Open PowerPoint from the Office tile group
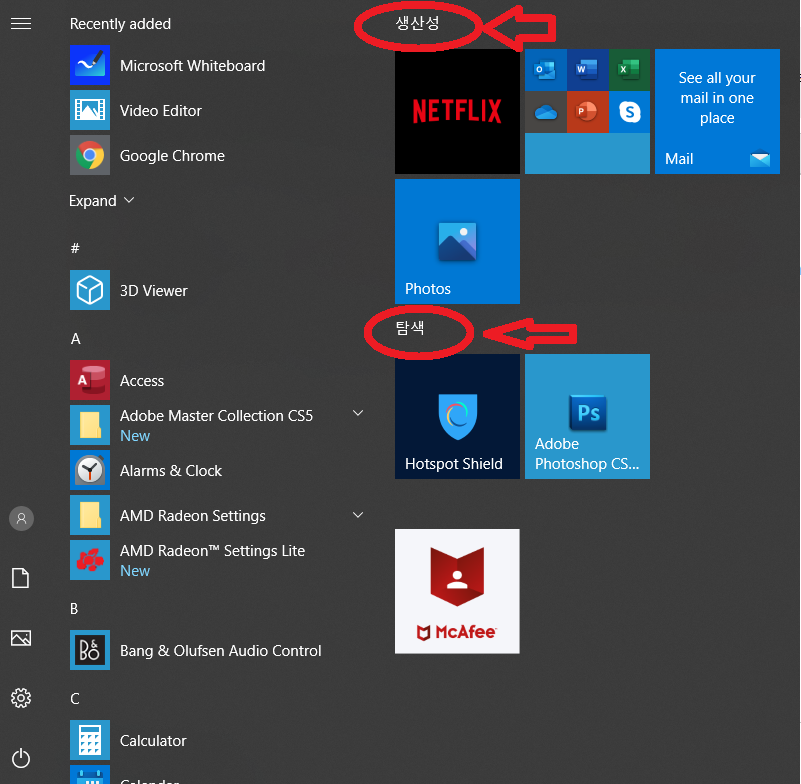This screenshot has width=801, height=784. point(587,112)
